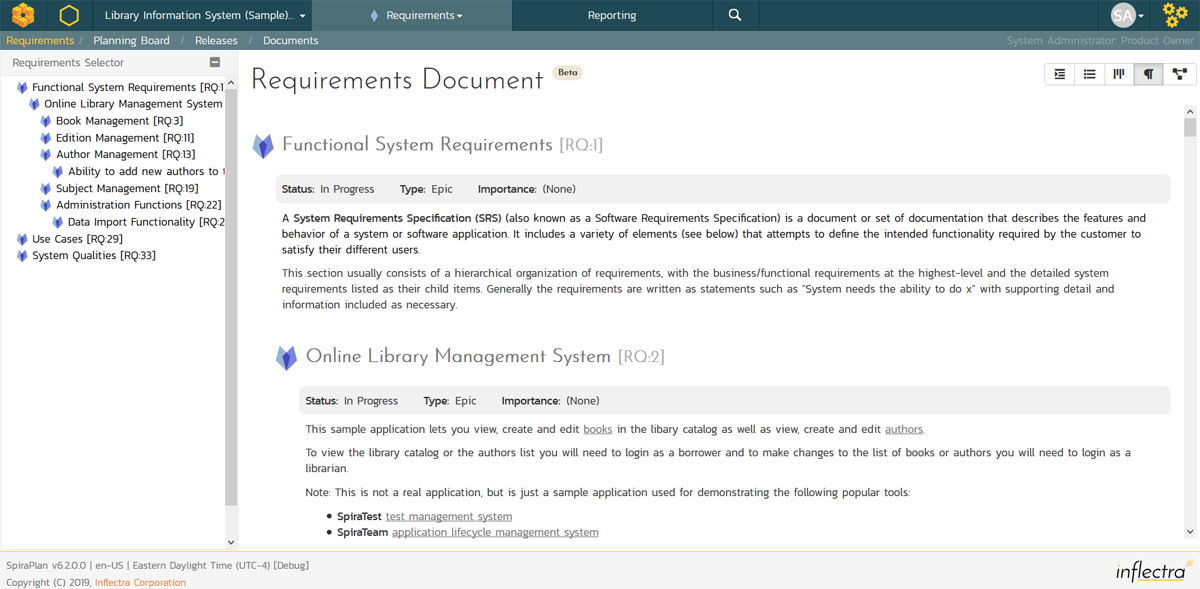Click the yellow hexagon workspace icon

69,15
